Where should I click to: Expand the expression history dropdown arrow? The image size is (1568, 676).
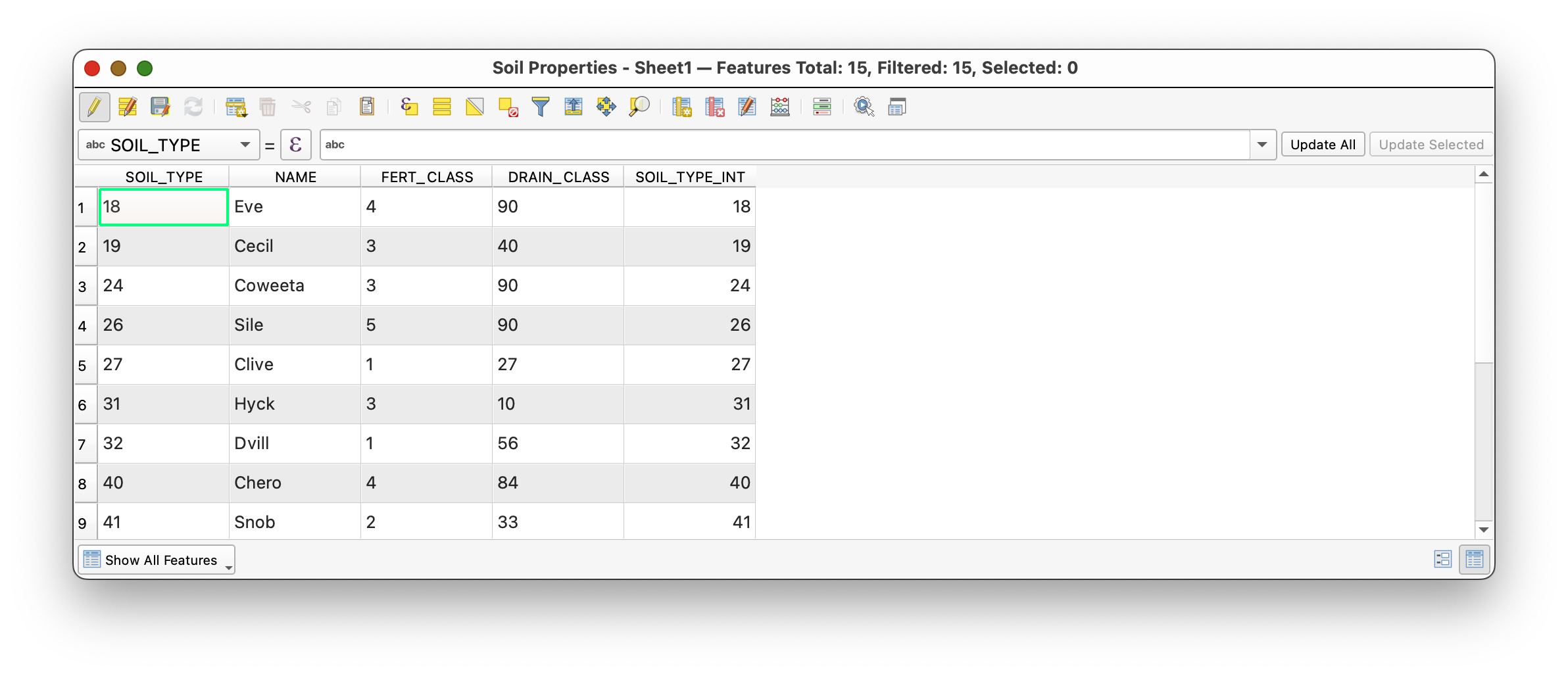pos(1262,145)
